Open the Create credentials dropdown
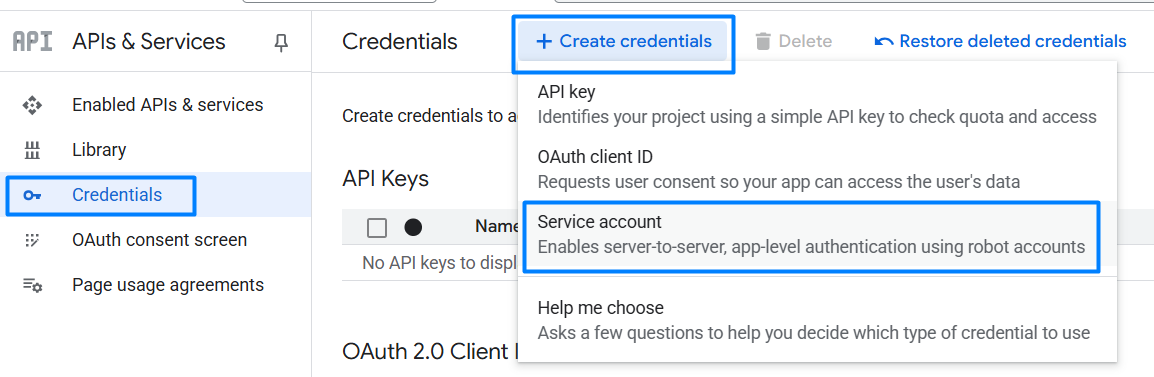 [623, 41]
